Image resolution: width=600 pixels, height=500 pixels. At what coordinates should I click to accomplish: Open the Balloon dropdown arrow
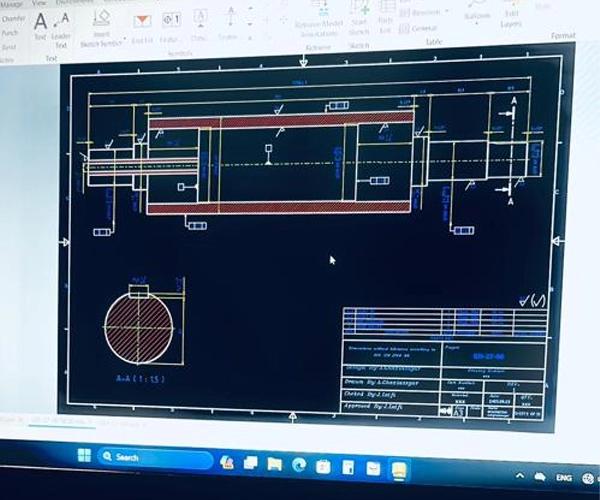[477, 24]
